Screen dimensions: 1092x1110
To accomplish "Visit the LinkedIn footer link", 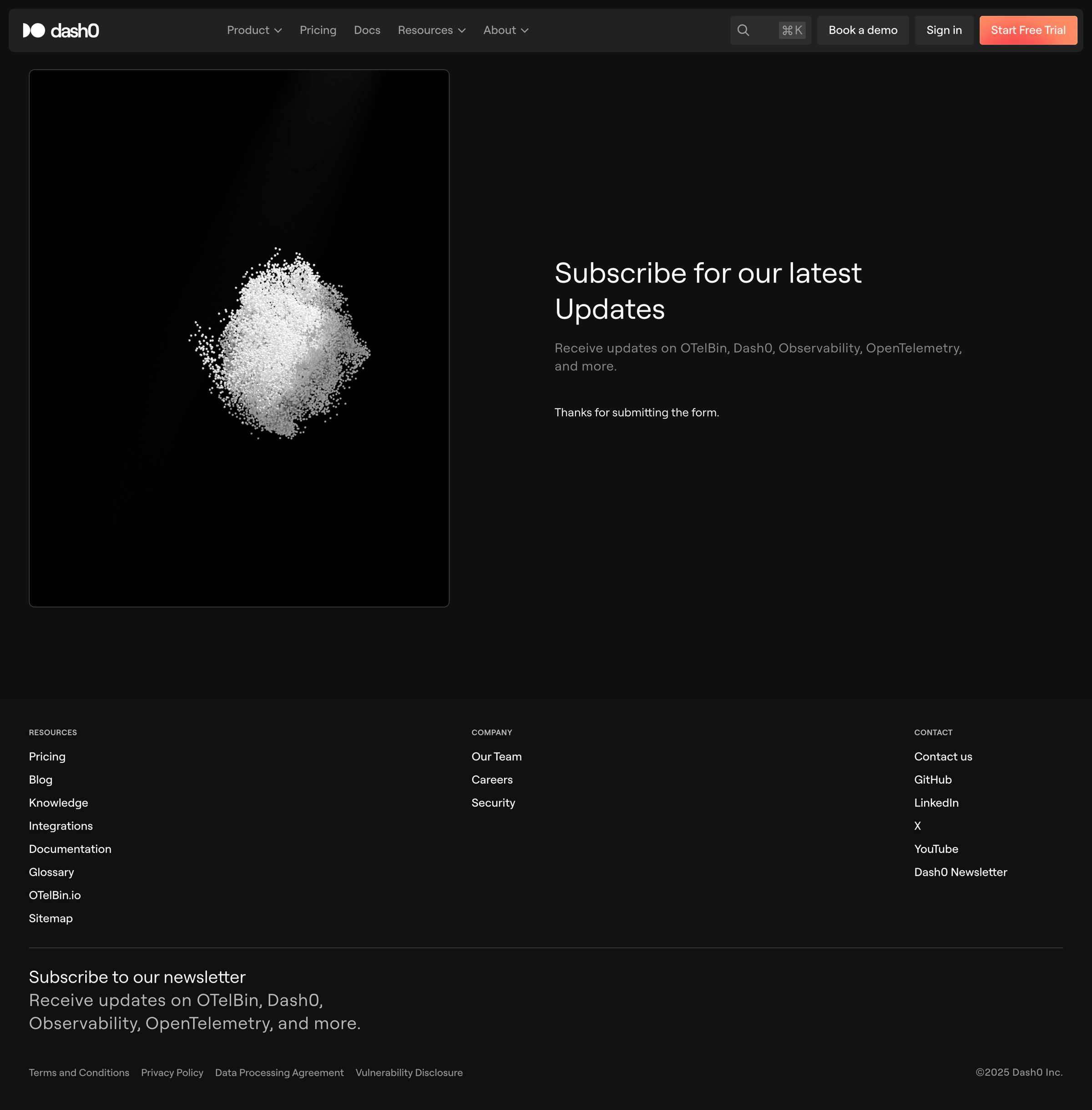I will pos(936,802).
